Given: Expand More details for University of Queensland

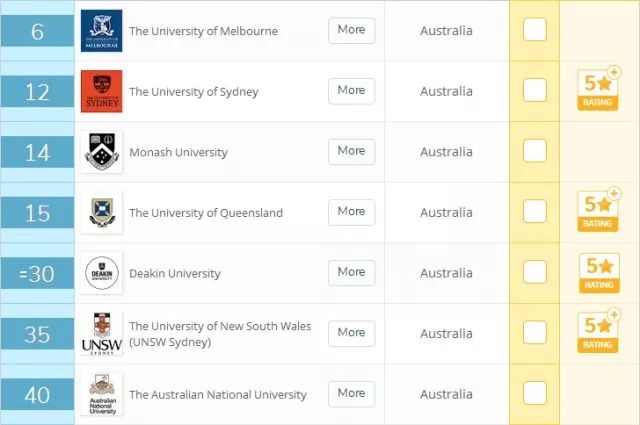Looking at the screenshot, I should [x=351, y=212].
